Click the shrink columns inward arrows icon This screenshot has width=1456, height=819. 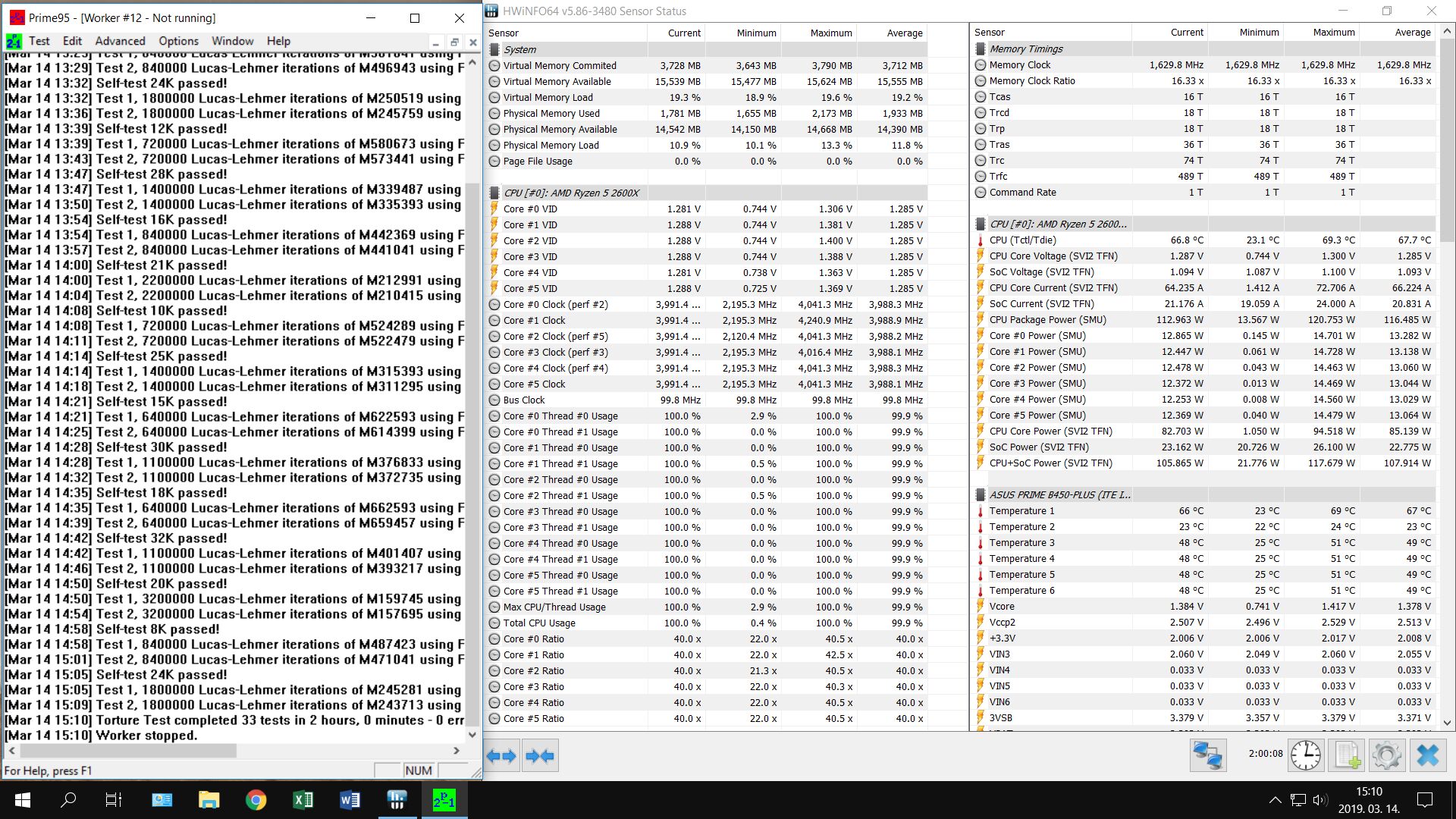pyautogui.click(x=540, y=755)
